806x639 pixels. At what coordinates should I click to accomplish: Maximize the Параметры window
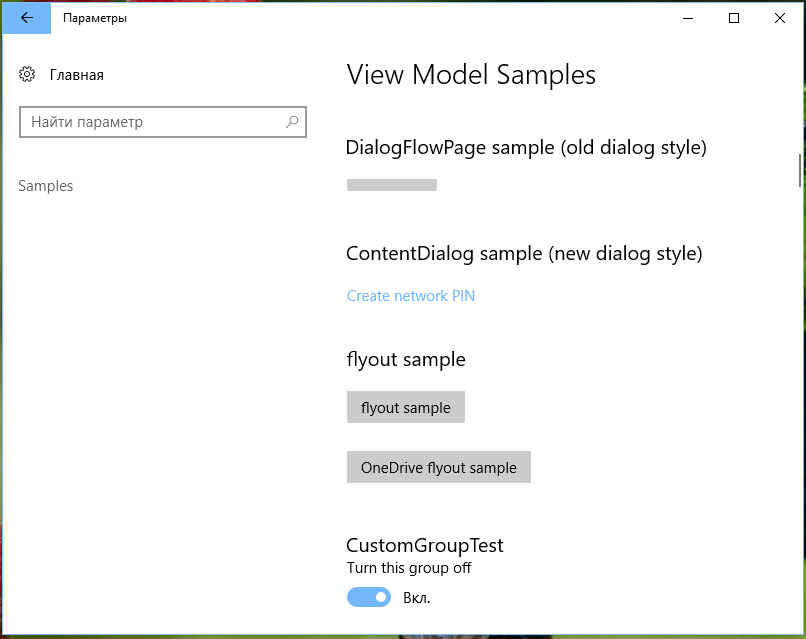734,18
